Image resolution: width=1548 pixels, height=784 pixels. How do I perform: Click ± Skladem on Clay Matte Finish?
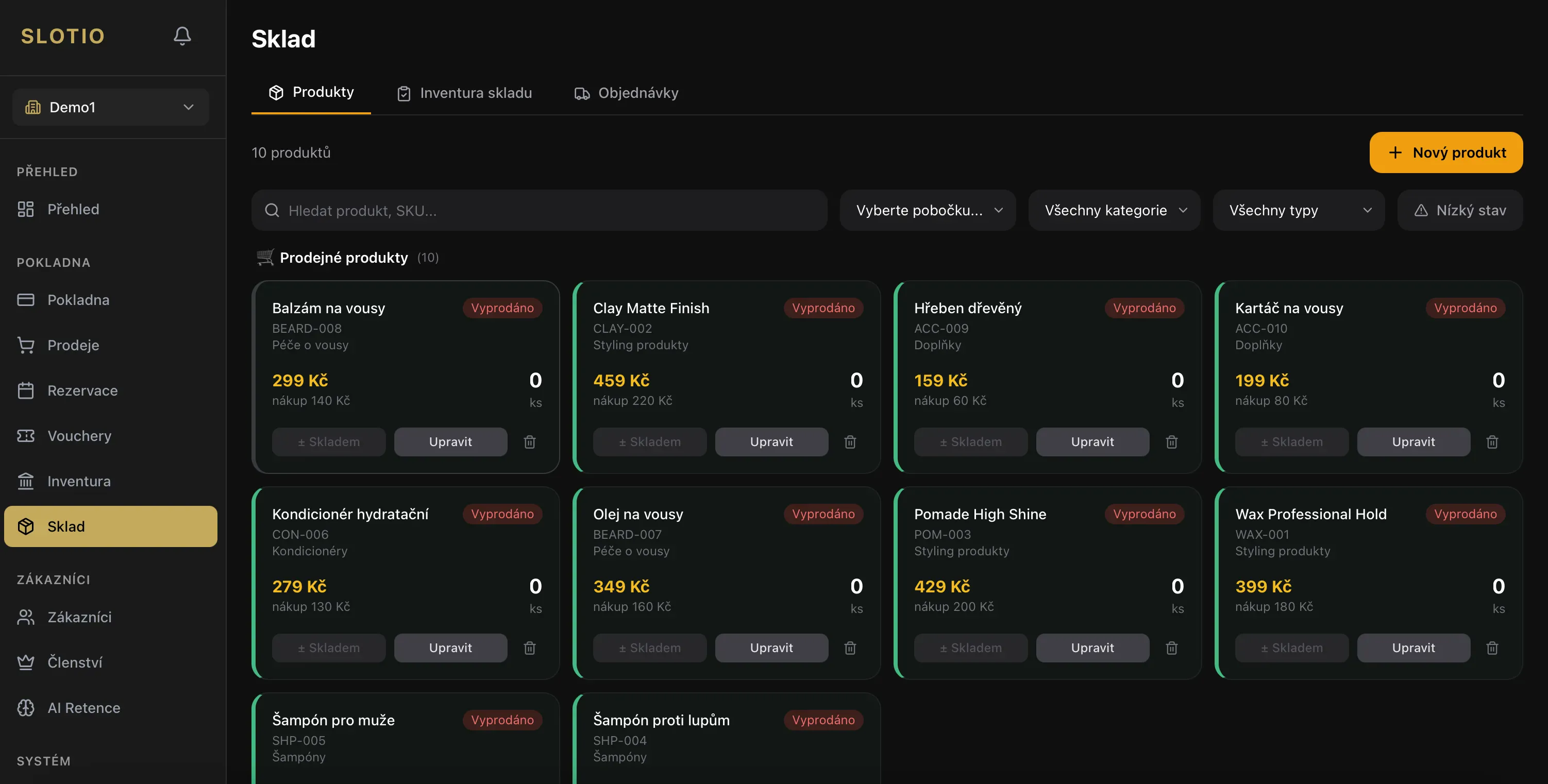click(650, 442)
